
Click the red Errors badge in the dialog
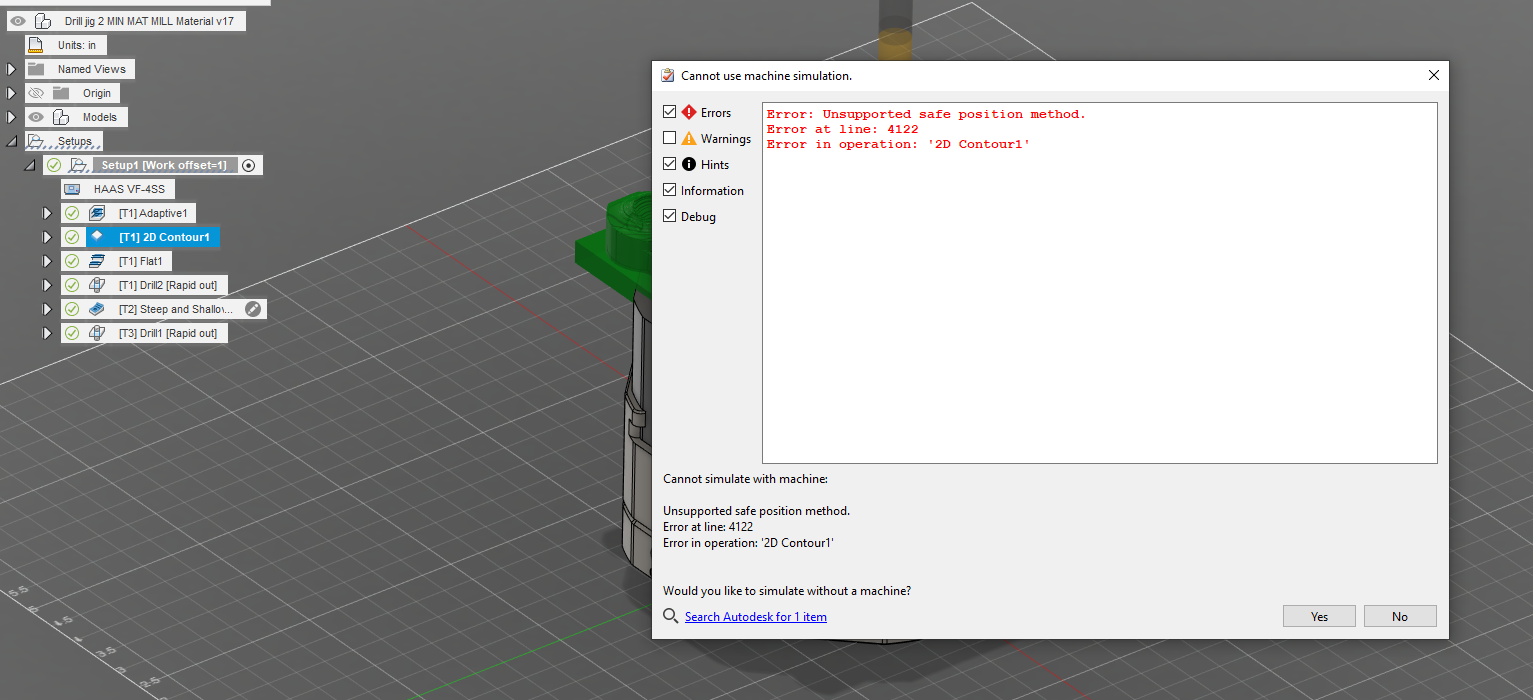688,112
